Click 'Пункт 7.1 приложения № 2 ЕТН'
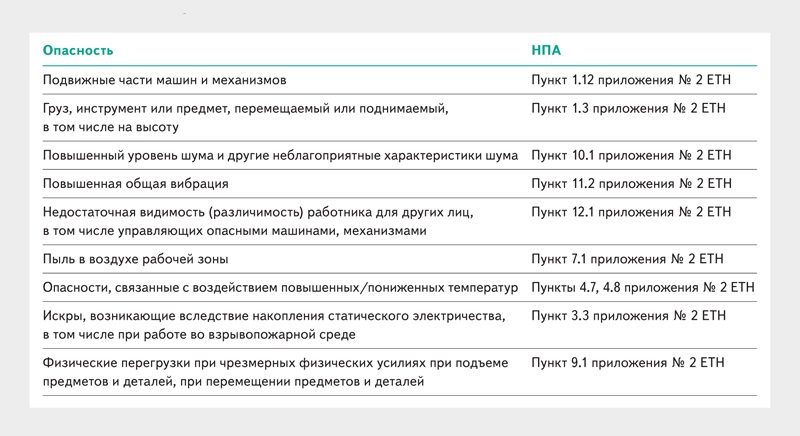 pyautogui.click(x=628, y=260)
